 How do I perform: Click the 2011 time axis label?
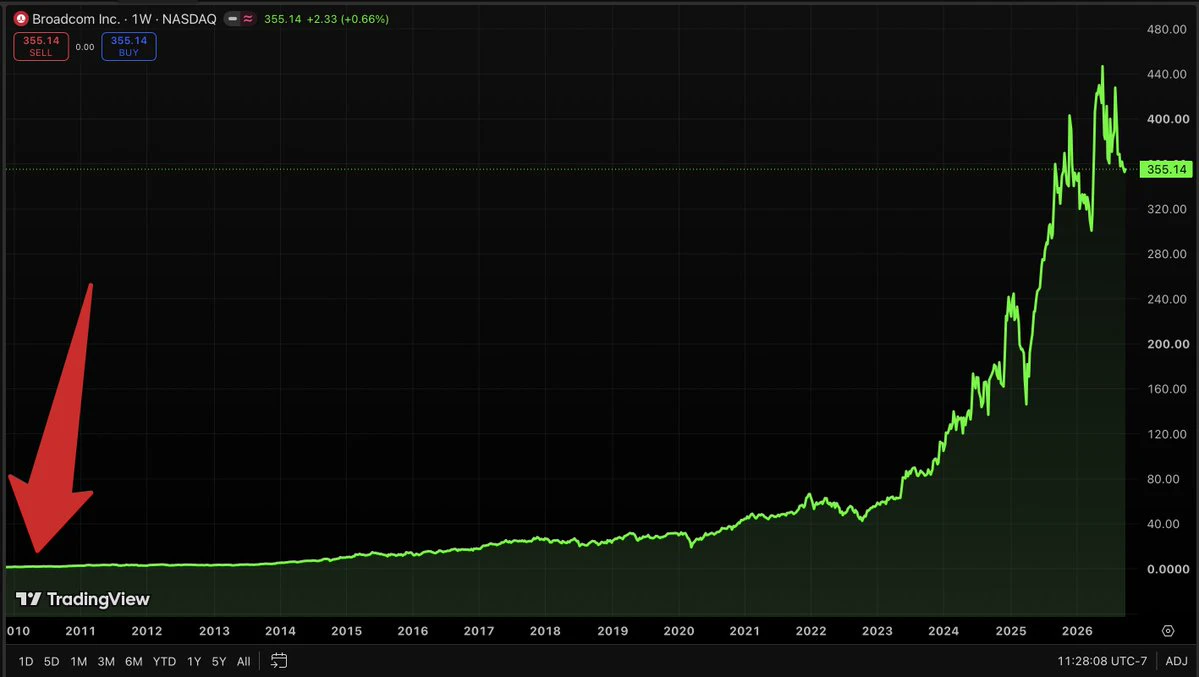pos(80,631)
